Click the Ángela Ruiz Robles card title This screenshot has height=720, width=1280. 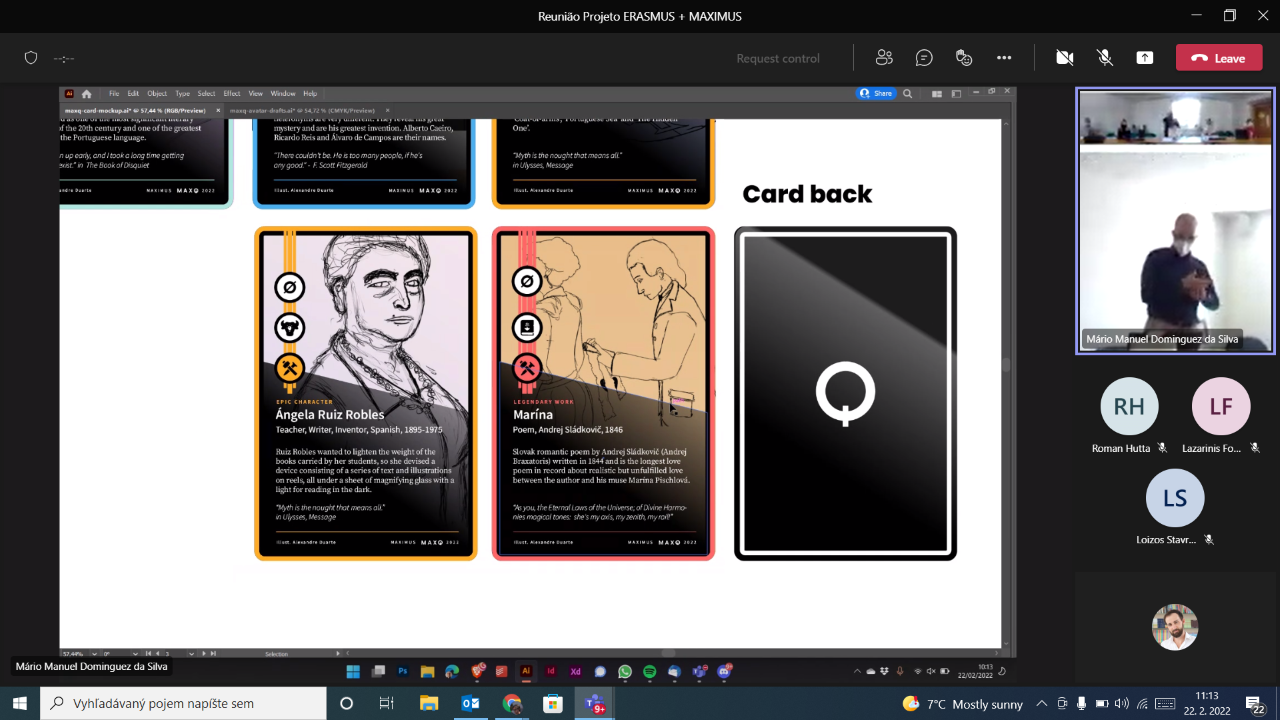pos(330,414)
